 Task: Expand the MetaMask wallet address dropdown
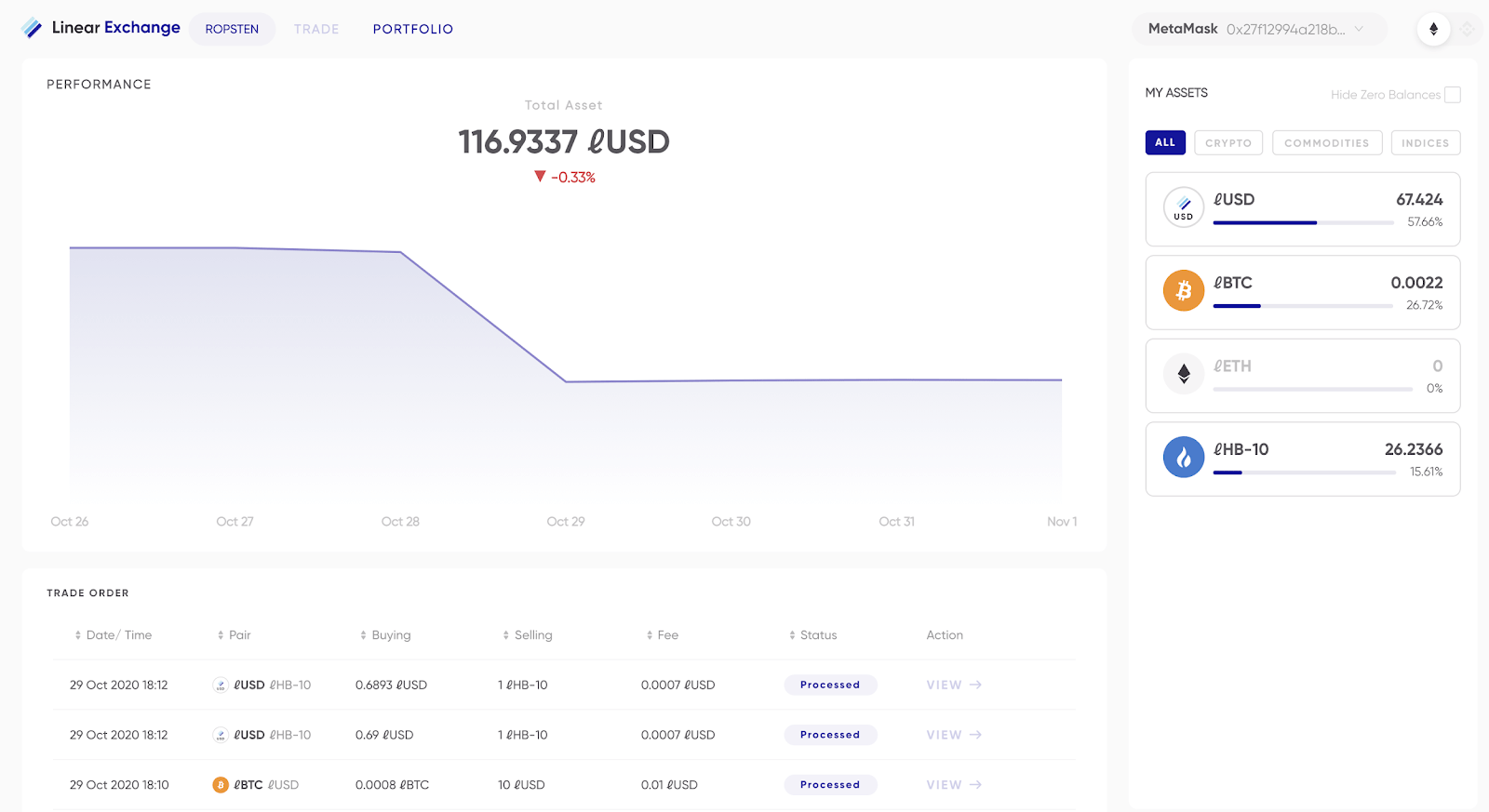click(1259, 29)
